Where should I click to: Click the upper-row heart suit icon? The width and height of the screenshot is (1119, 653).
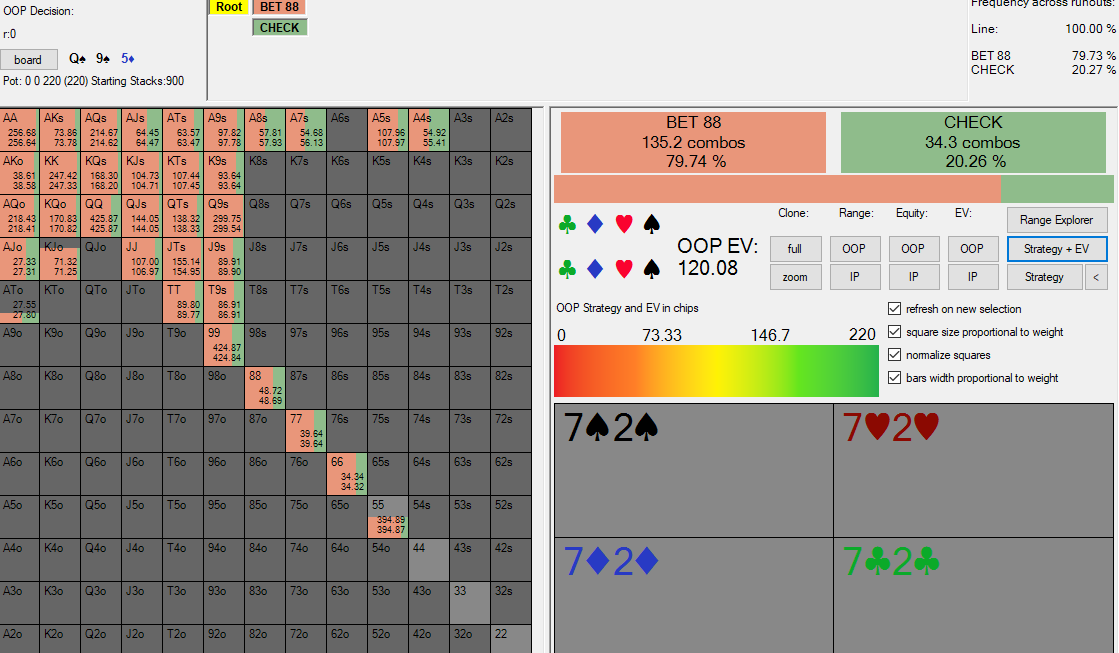tap(624, 225)
